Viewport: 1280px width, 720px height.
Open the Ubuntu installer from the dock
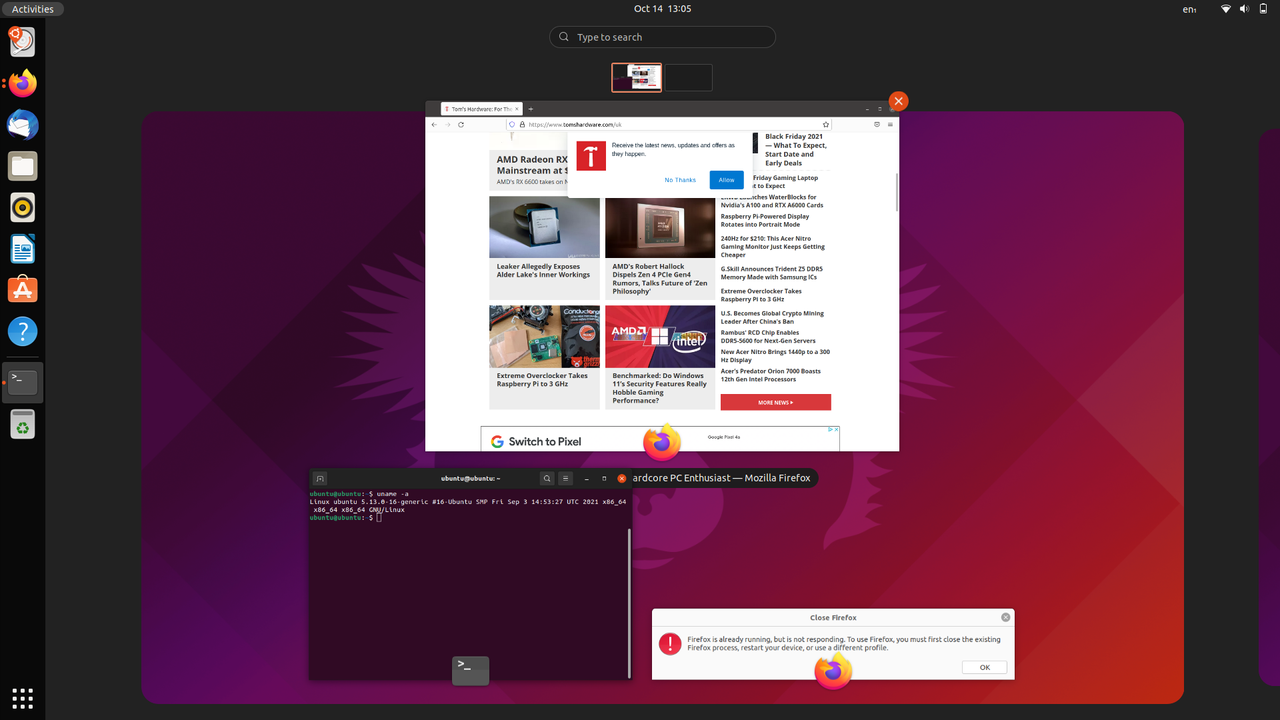(22, 41)
